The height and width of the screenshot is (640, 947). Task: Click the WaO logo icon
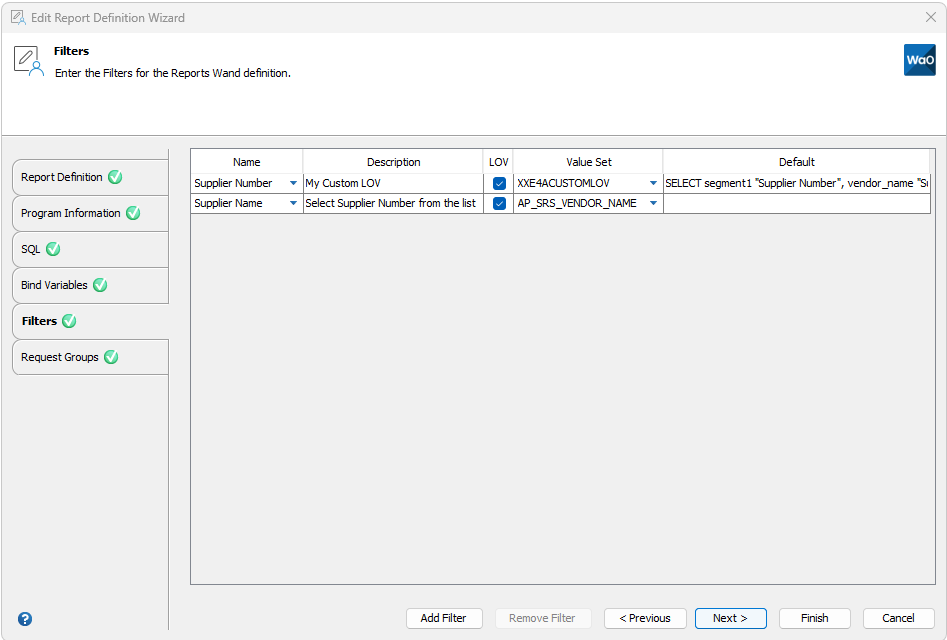pyautogui.click(x=919, y=60)
